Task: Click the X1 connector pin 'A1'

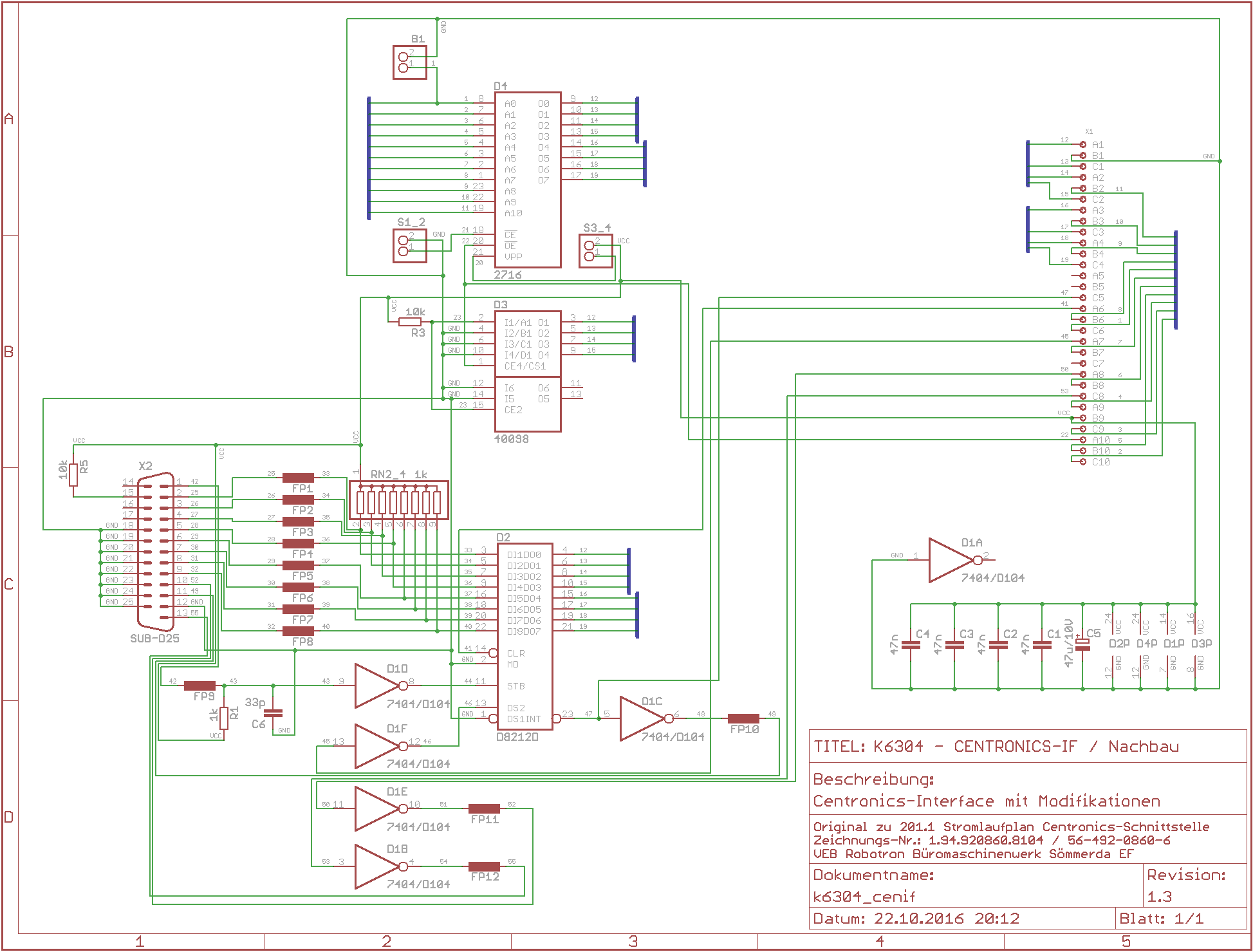Action: coord(1098,145)
